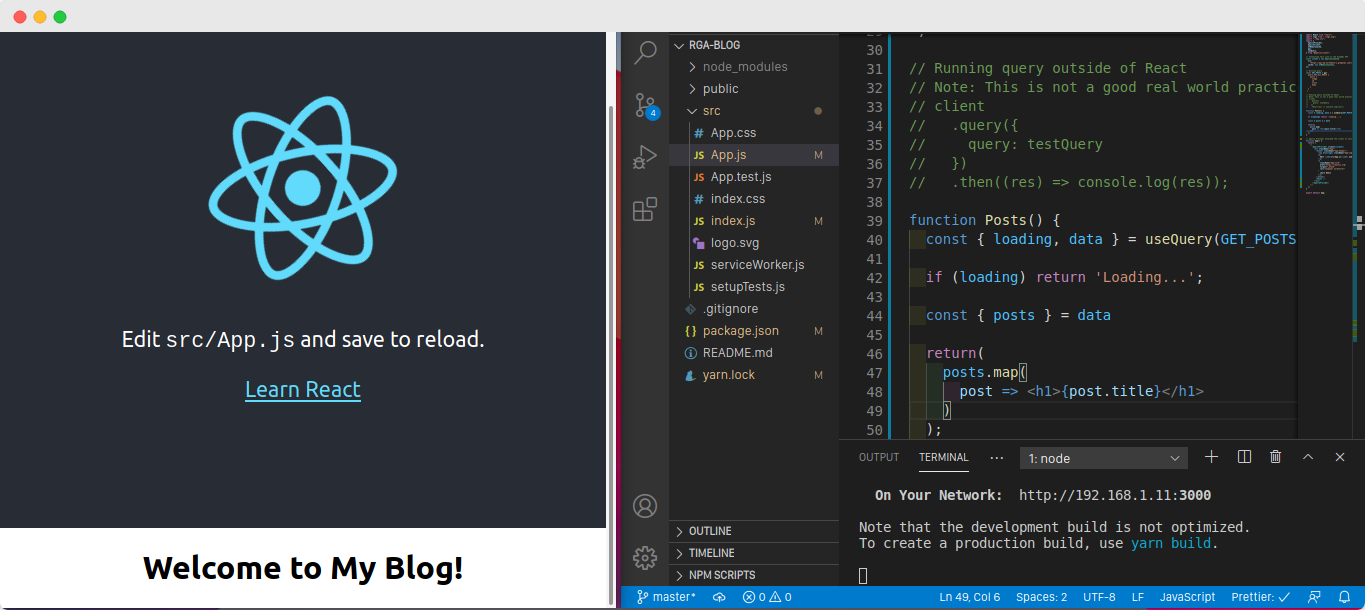This screenshot has height=610, width=1365.
Task: Open serviceWorker.js in the explorer
Action: pos(754,265)
